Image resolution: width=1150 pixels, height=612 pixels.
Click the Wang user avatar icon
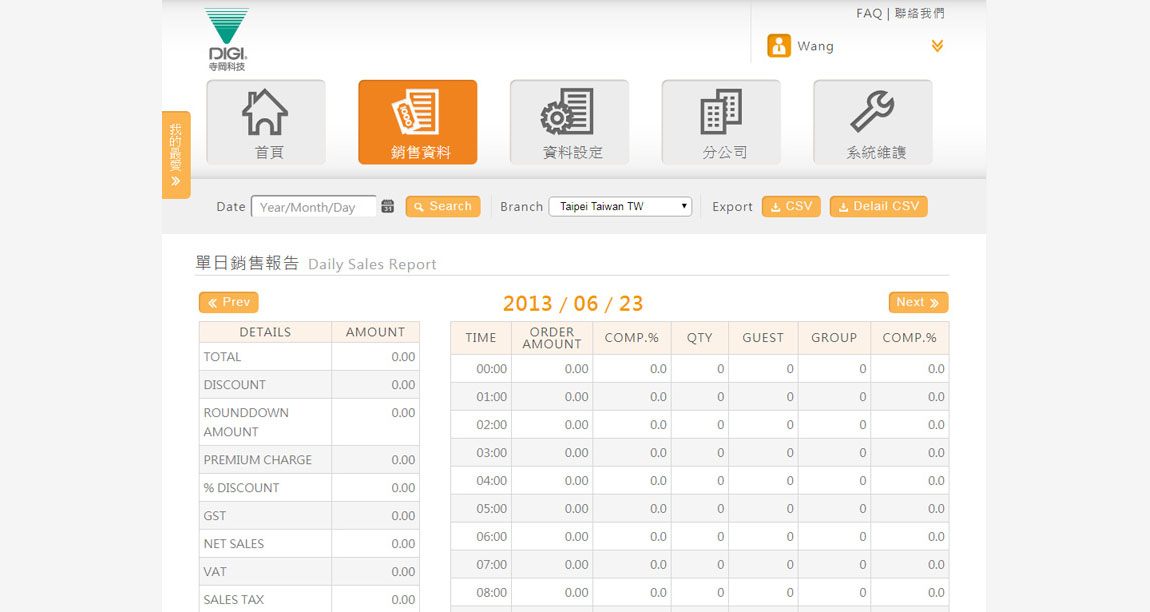click(778, 46)
